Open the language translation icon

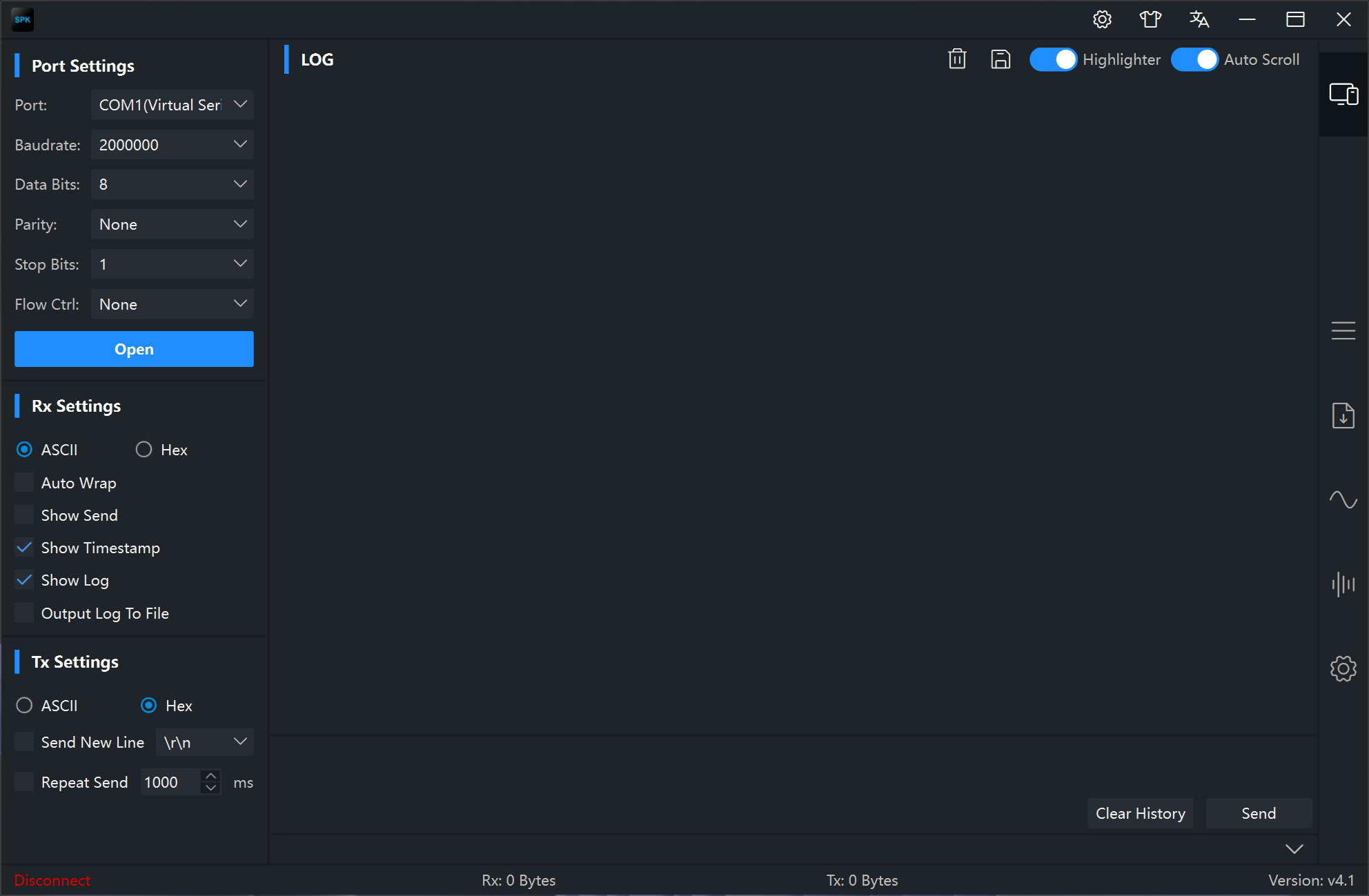(1199, 19)
